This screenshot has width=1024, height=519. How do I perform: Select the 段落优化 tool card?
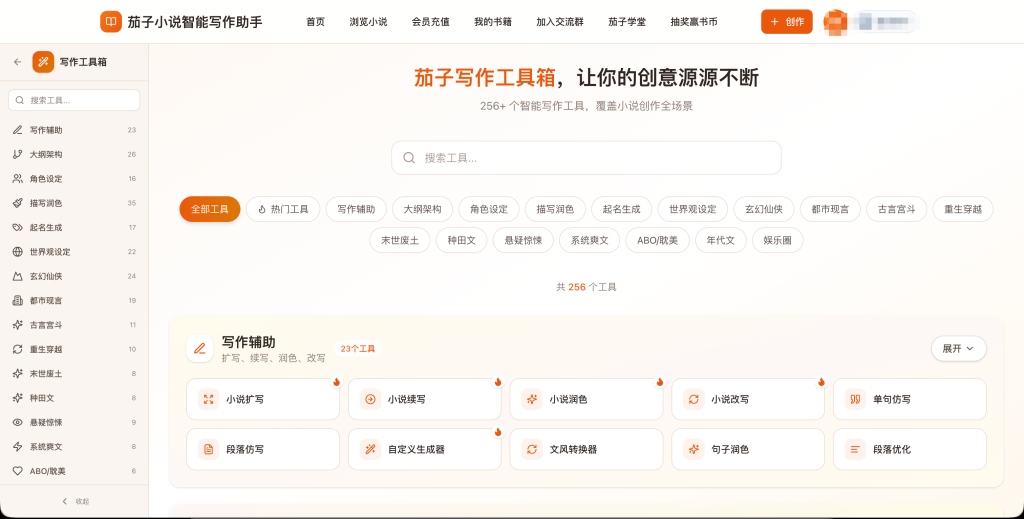pyautogui.click(x=910, y=449)
